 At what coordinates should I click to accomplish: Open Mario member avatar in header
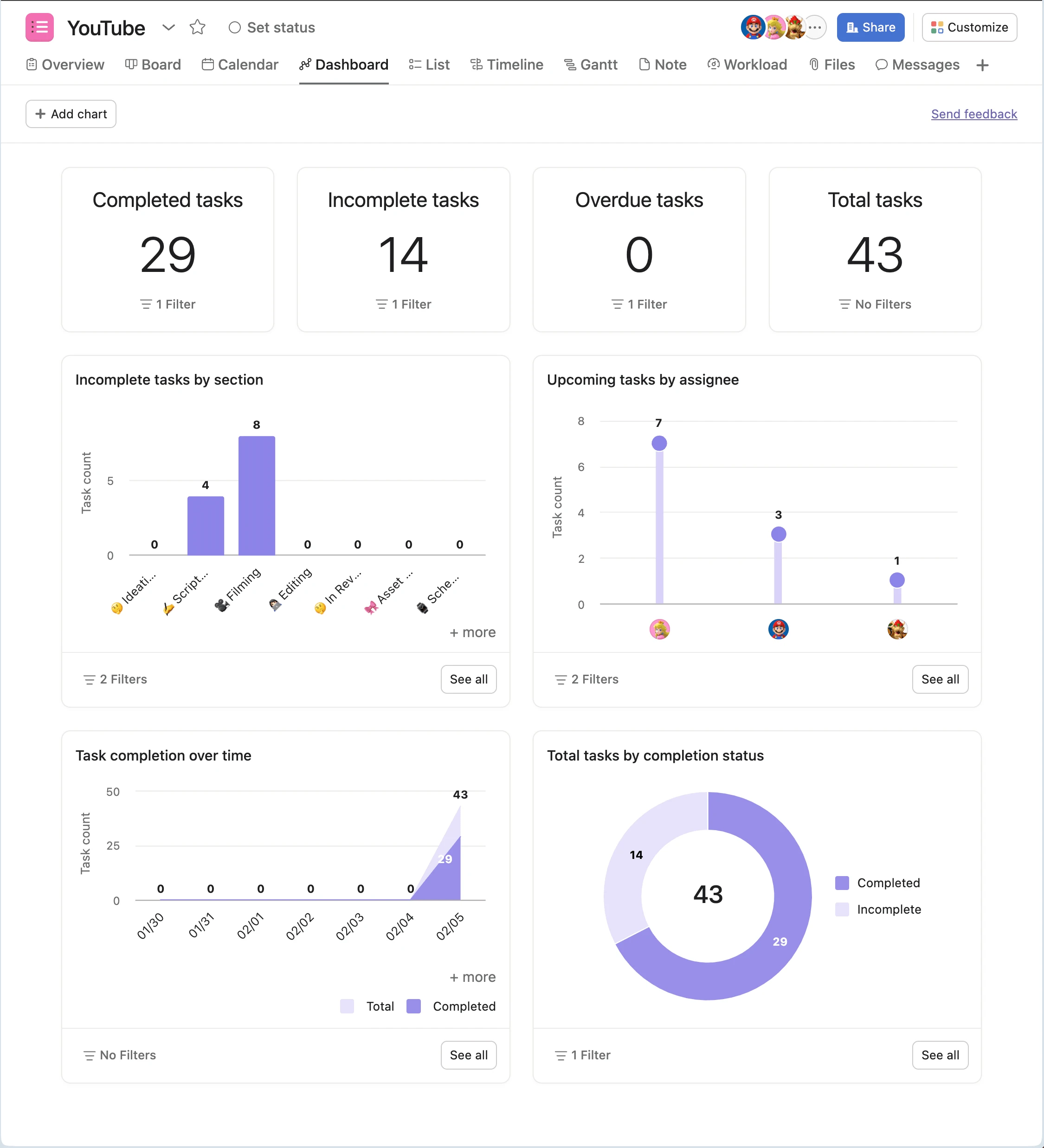[753, 27]
